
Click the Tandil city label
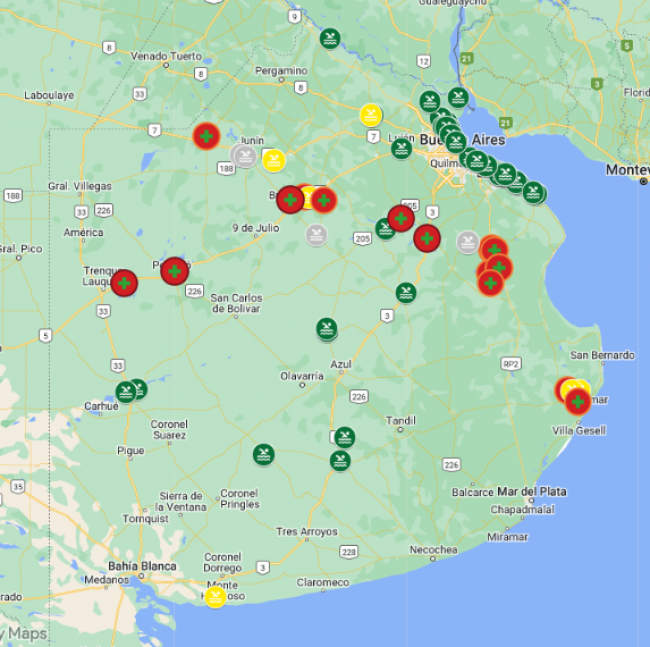click(x=400, y=420)
